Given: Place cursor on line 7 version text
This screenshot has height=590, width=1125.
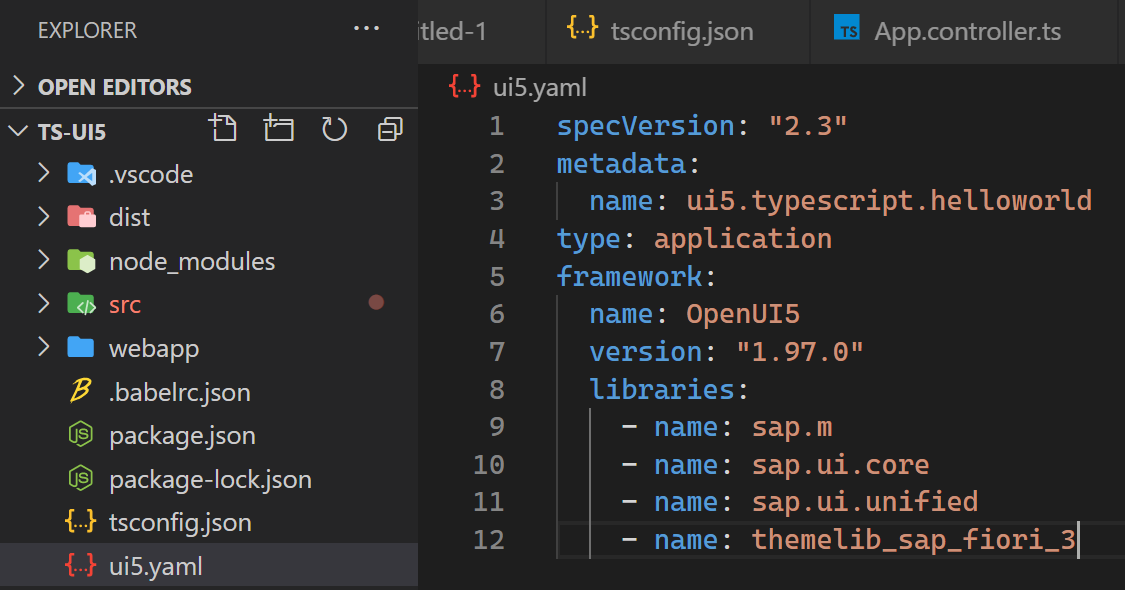Looking at the screenshot, I should (799, 352).
